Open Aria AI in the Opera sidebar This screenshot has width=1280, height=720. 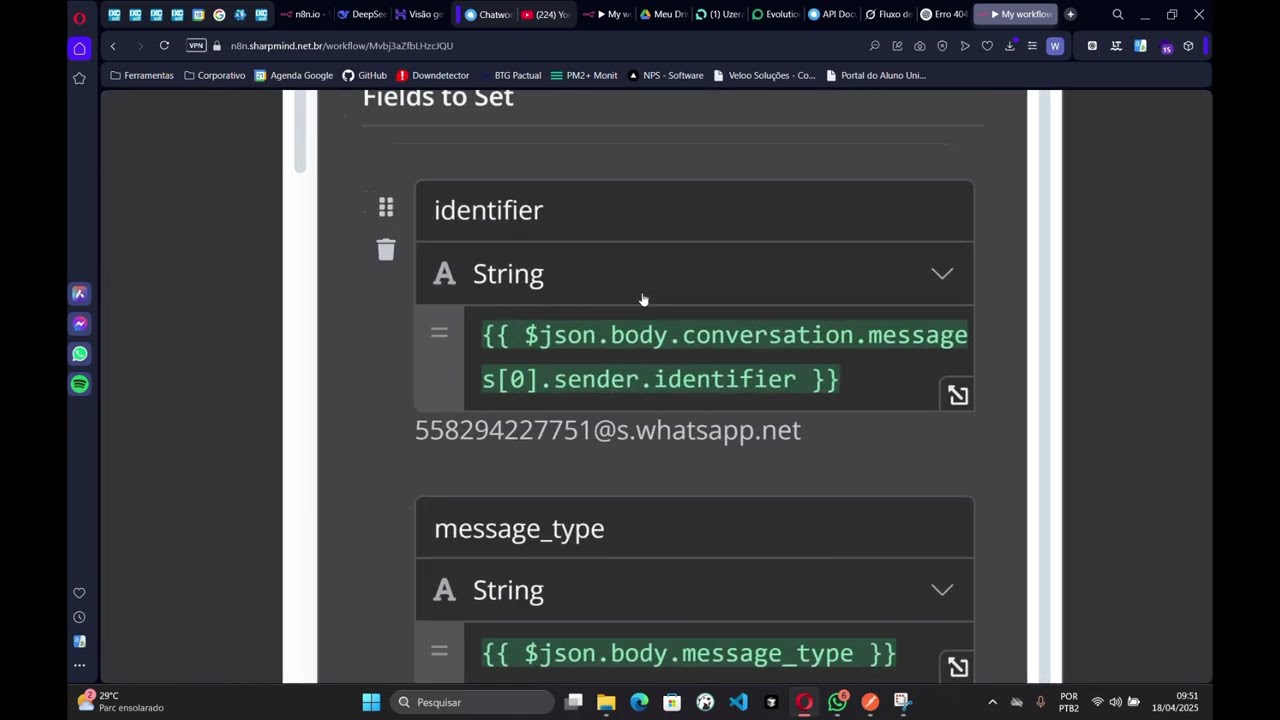(79, 294)
